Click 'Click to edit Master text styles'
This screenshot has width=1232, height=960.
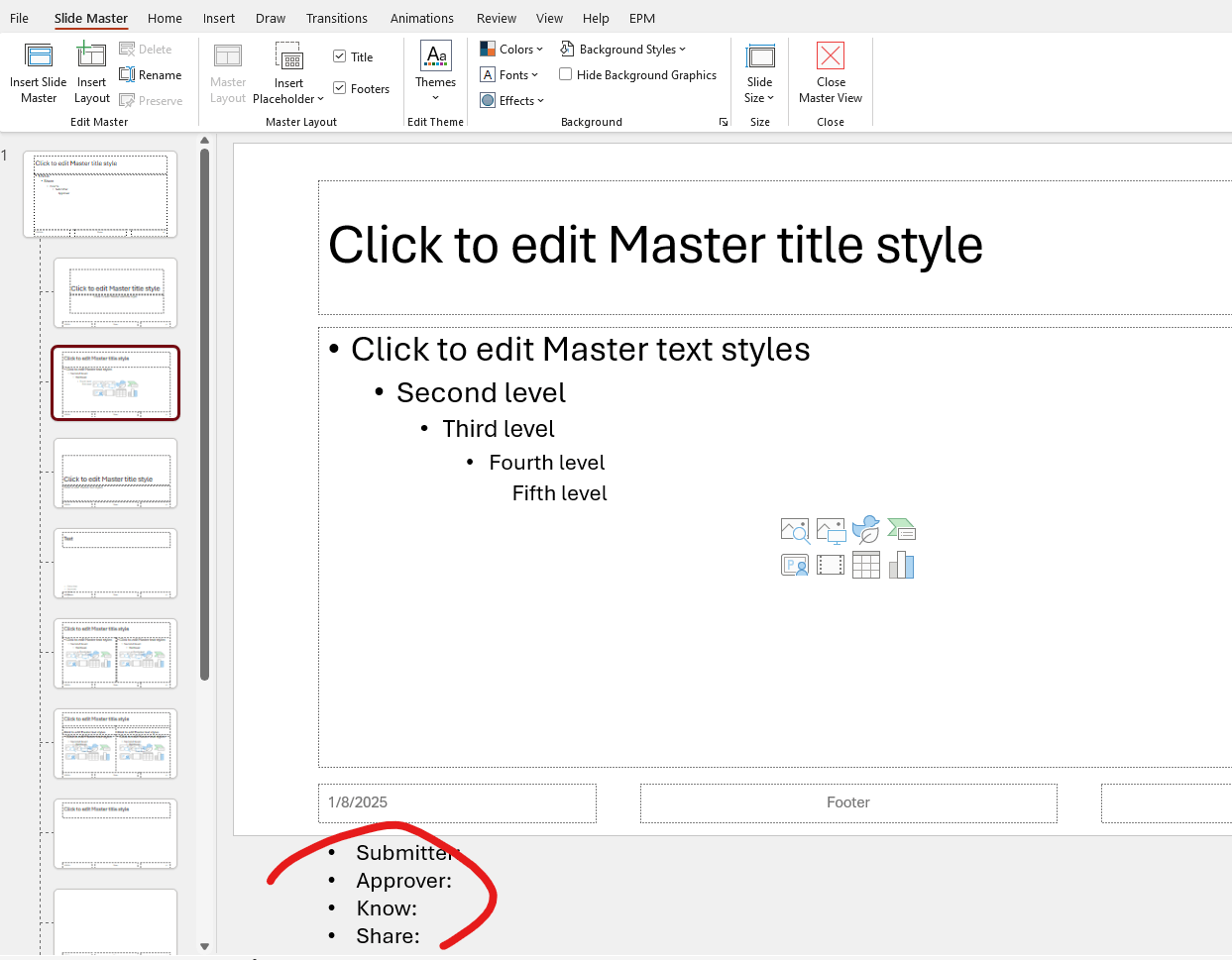coord(580,349)
